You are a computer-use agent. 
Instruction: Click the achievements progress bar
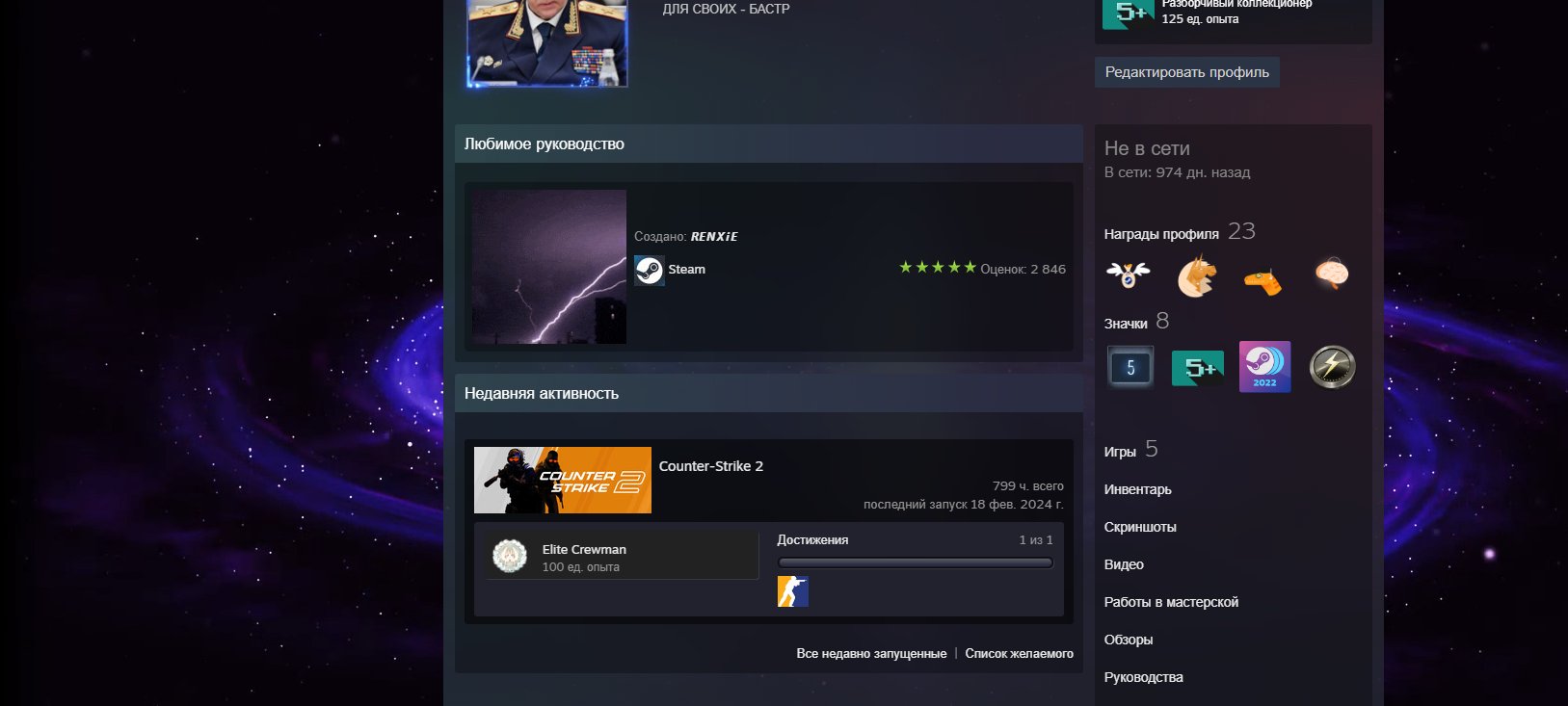point(916,562)
